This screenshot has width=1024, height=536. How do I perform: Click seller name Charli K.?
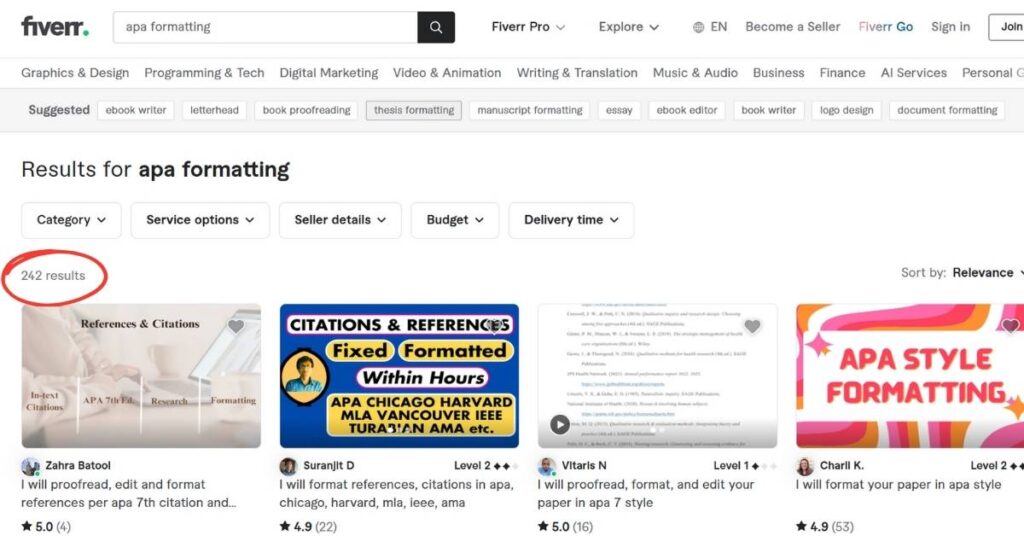pyautogui.click(x=841, y=465)
